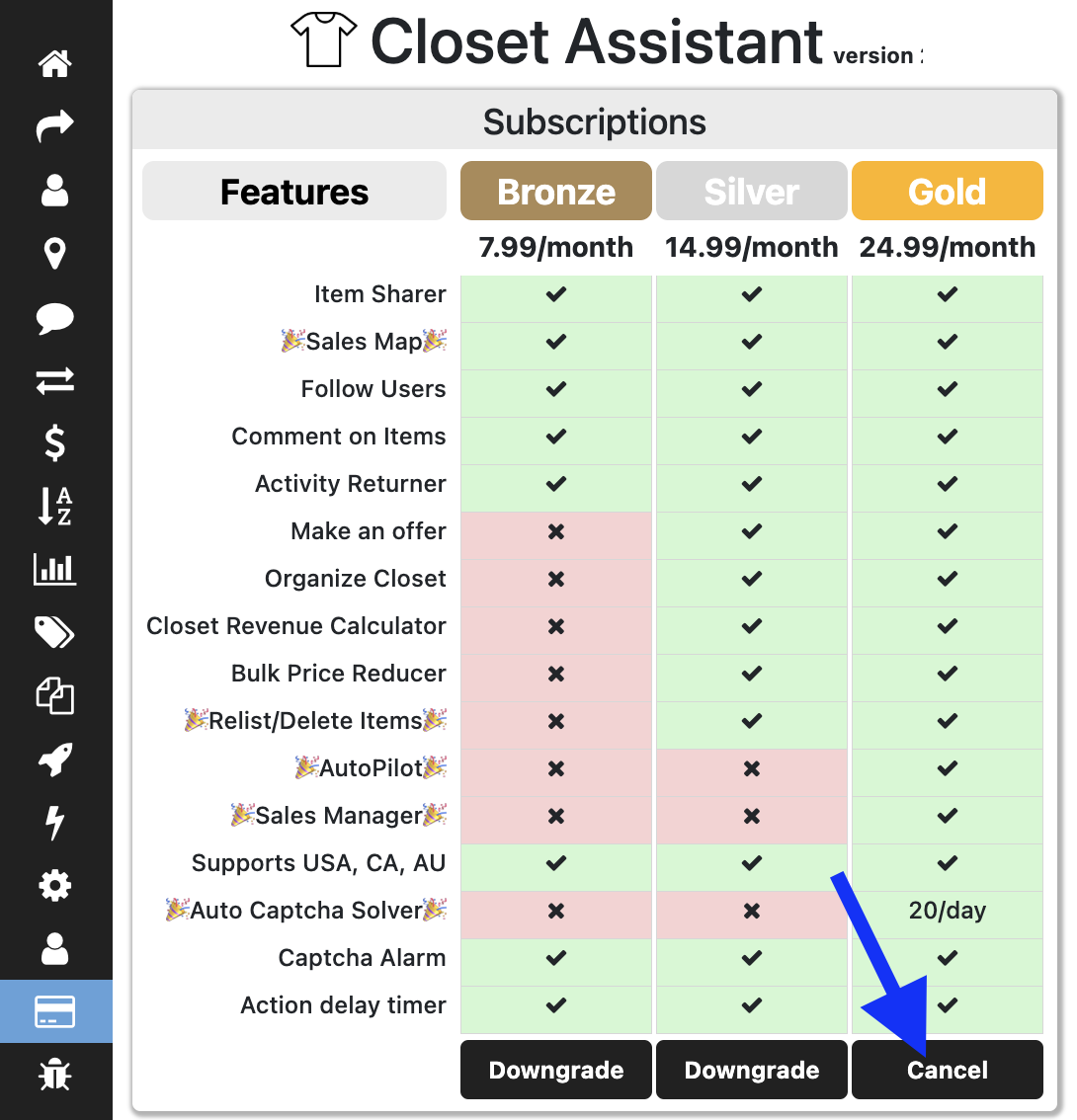
Task: Click the lightning bolt sidebar icon
Action: (55, 823)
